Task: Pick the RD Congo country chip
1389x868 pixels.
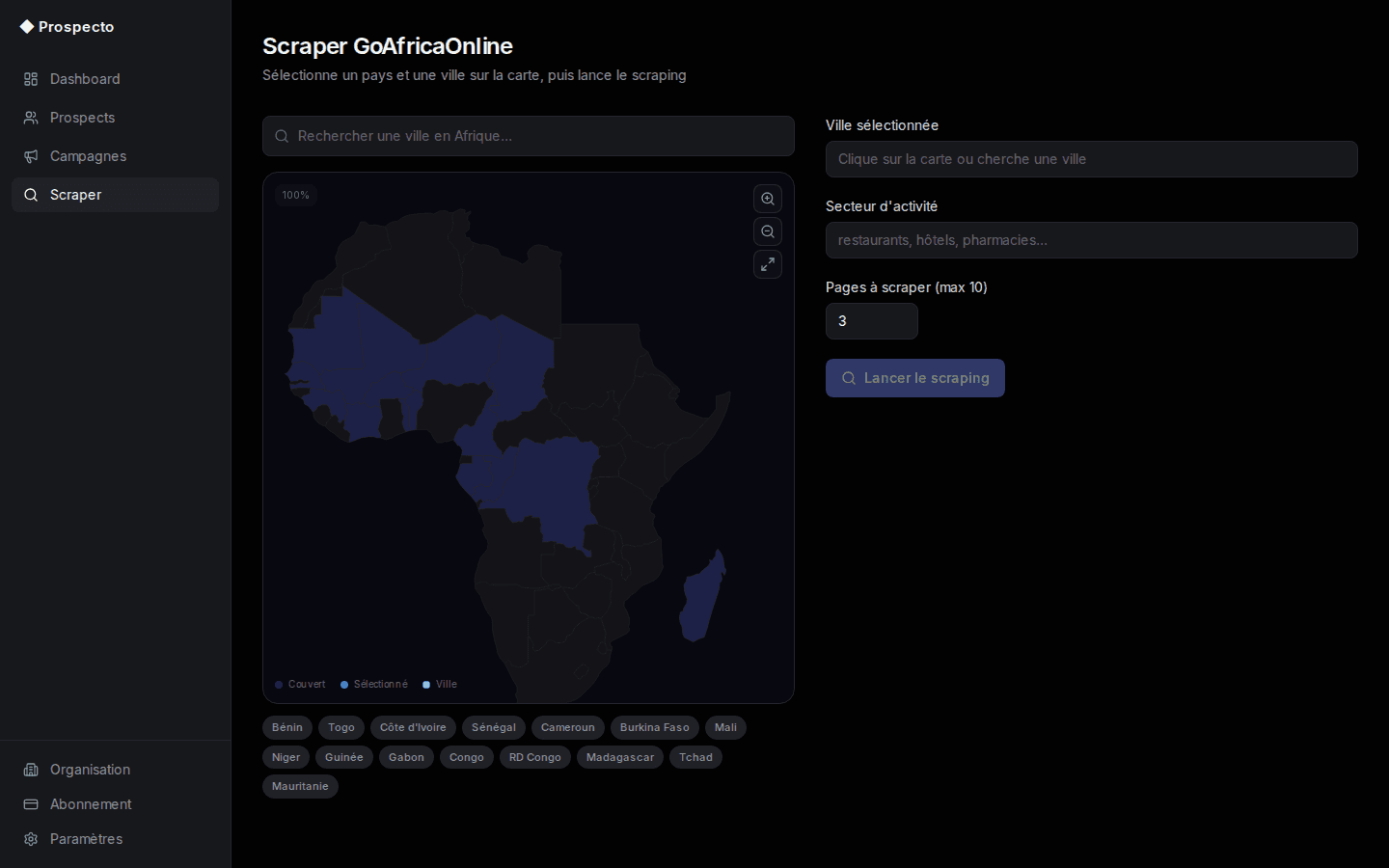Action: point(535,757)
